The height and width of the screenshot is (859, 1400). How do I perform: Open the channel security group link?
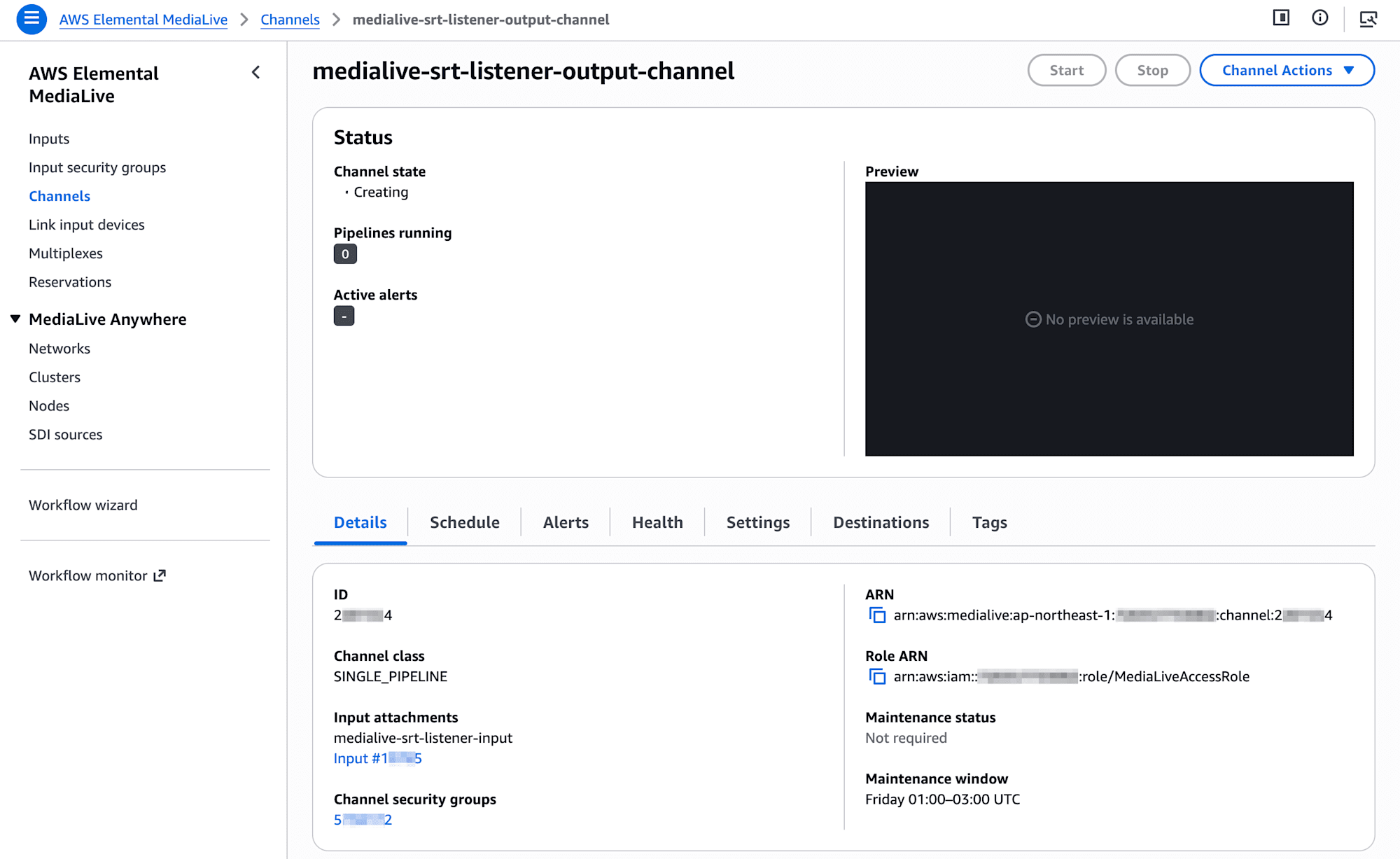[363, 820]
